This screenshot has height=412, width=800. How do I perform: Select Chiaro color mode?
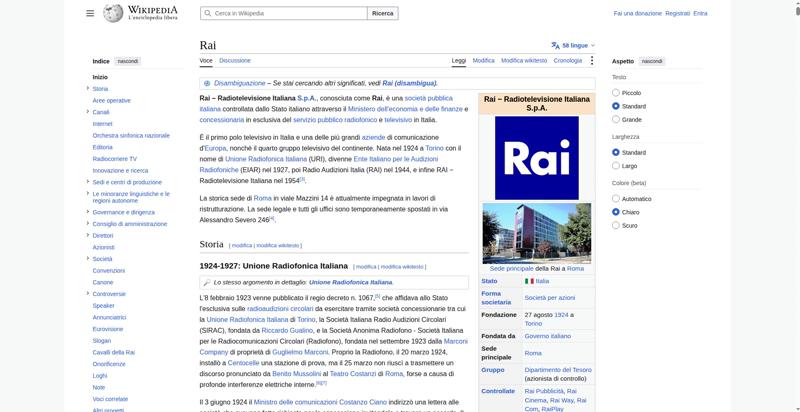click(x=616, y=212)
